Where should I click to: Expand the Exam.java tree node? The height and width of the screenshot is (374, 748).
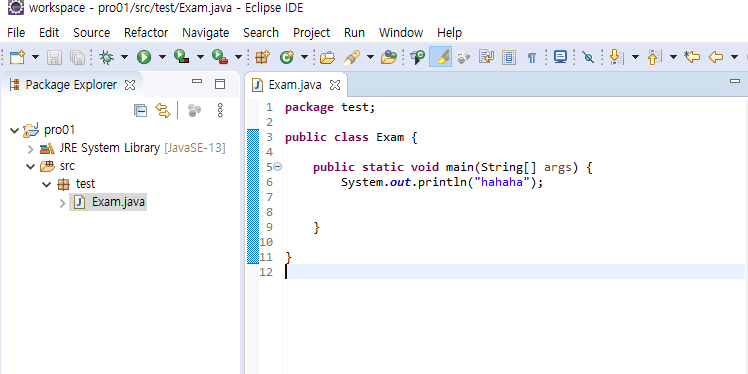pos(62,203)
